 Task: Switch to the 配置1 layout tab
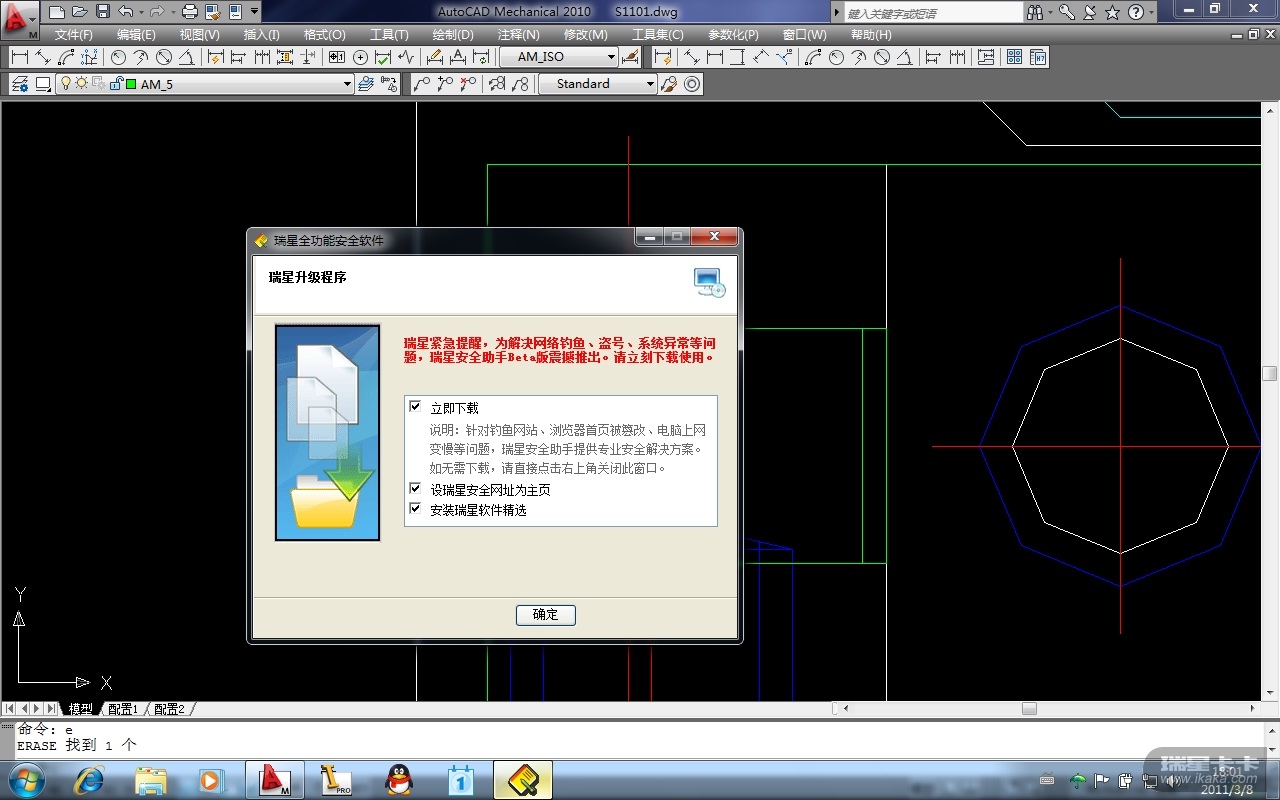[122, 709]
